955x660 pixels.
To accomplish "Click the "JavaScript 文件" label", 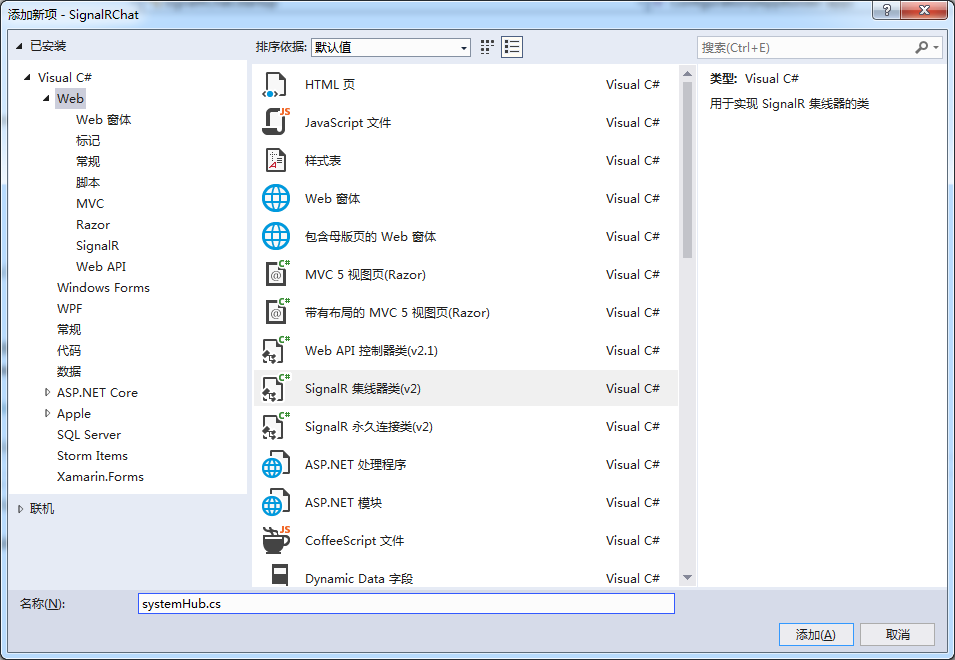I will (x=348, y=123).
